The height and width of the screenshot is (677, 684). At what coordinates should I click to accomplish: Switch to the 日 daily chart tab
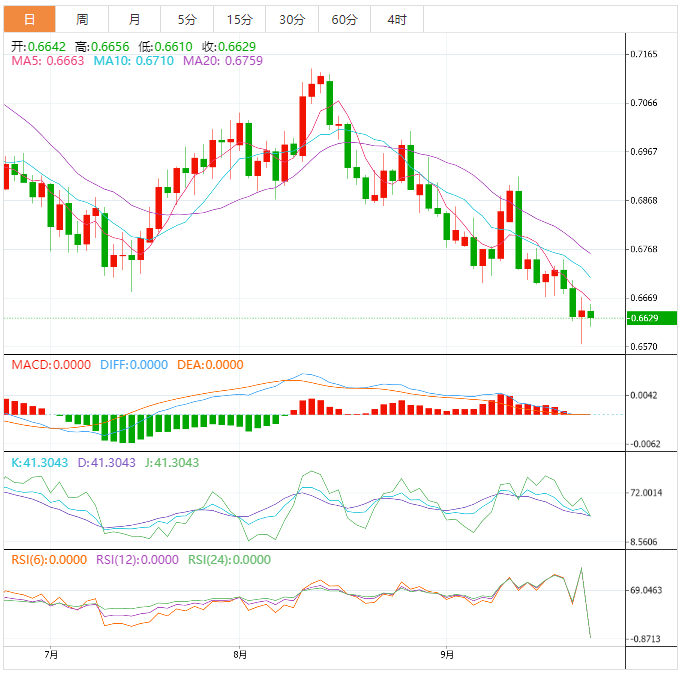pyautogui.click(x=29, y=20)
